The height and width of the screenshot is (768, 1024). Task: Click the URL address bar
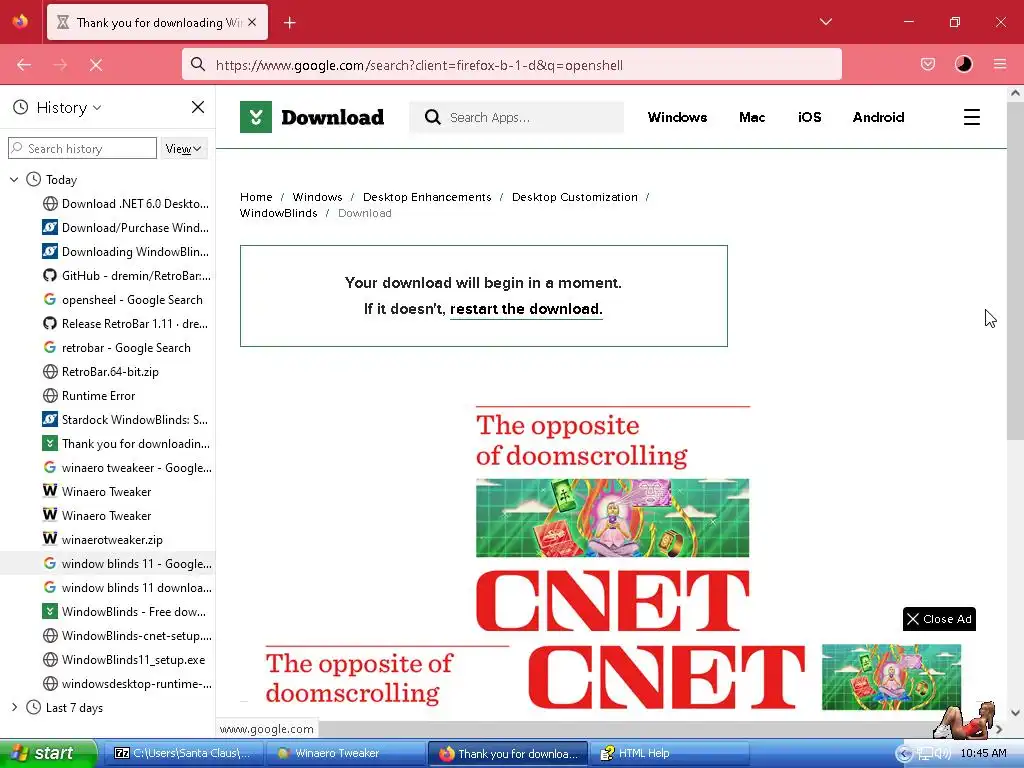point(511,65)
